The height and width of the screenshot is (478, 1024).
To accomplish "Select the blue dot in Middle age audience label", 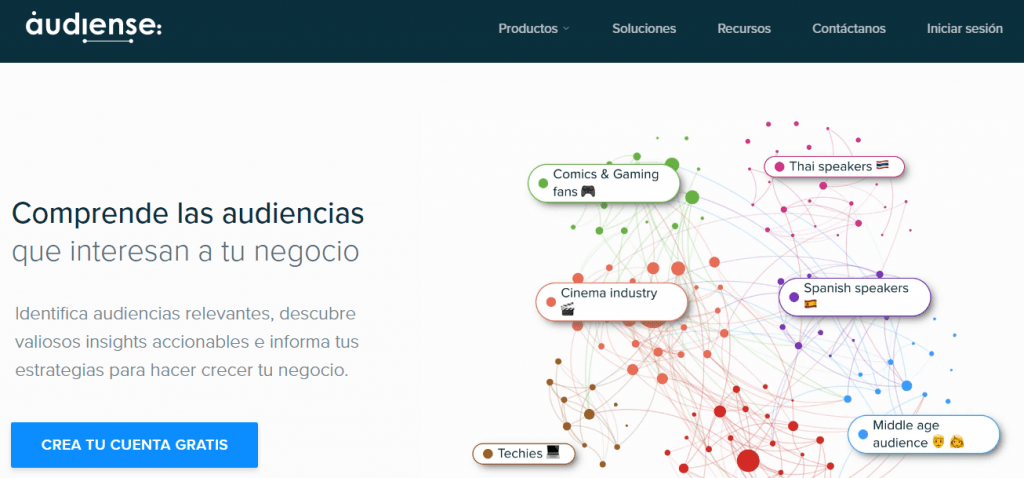I will [863, 434].
